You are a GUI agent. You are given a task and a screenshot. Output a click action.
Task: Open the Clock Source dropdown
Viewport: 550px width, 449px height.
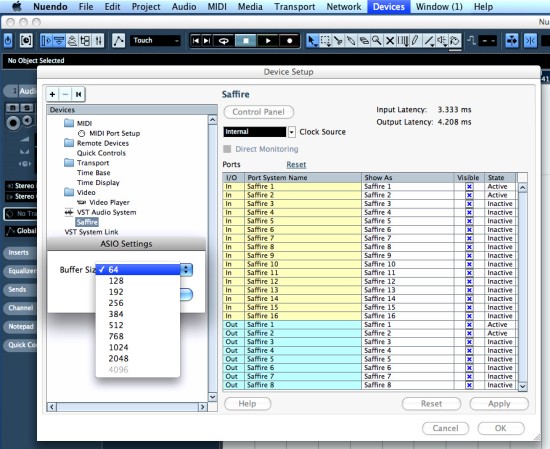pos(291,132)
